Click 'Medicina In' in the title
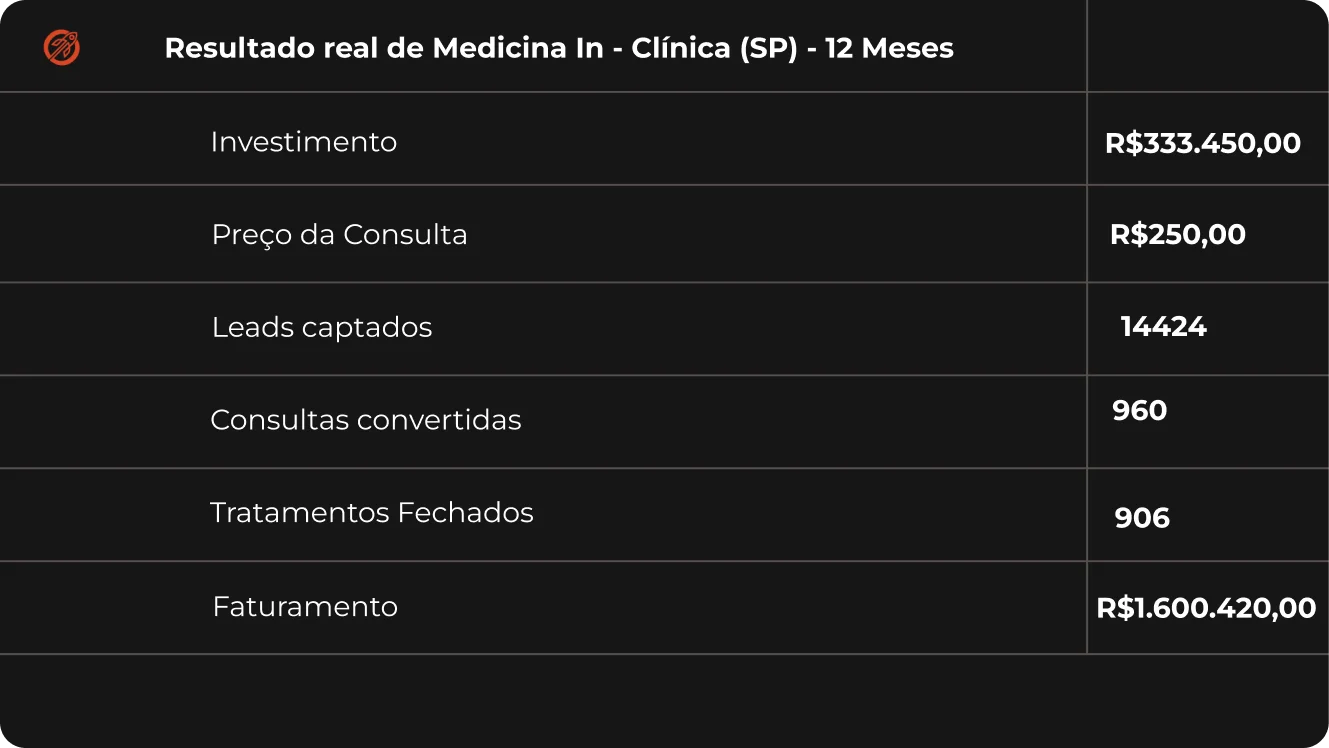1329x748 pixels. pyautogui.click(x=517, y=48)
